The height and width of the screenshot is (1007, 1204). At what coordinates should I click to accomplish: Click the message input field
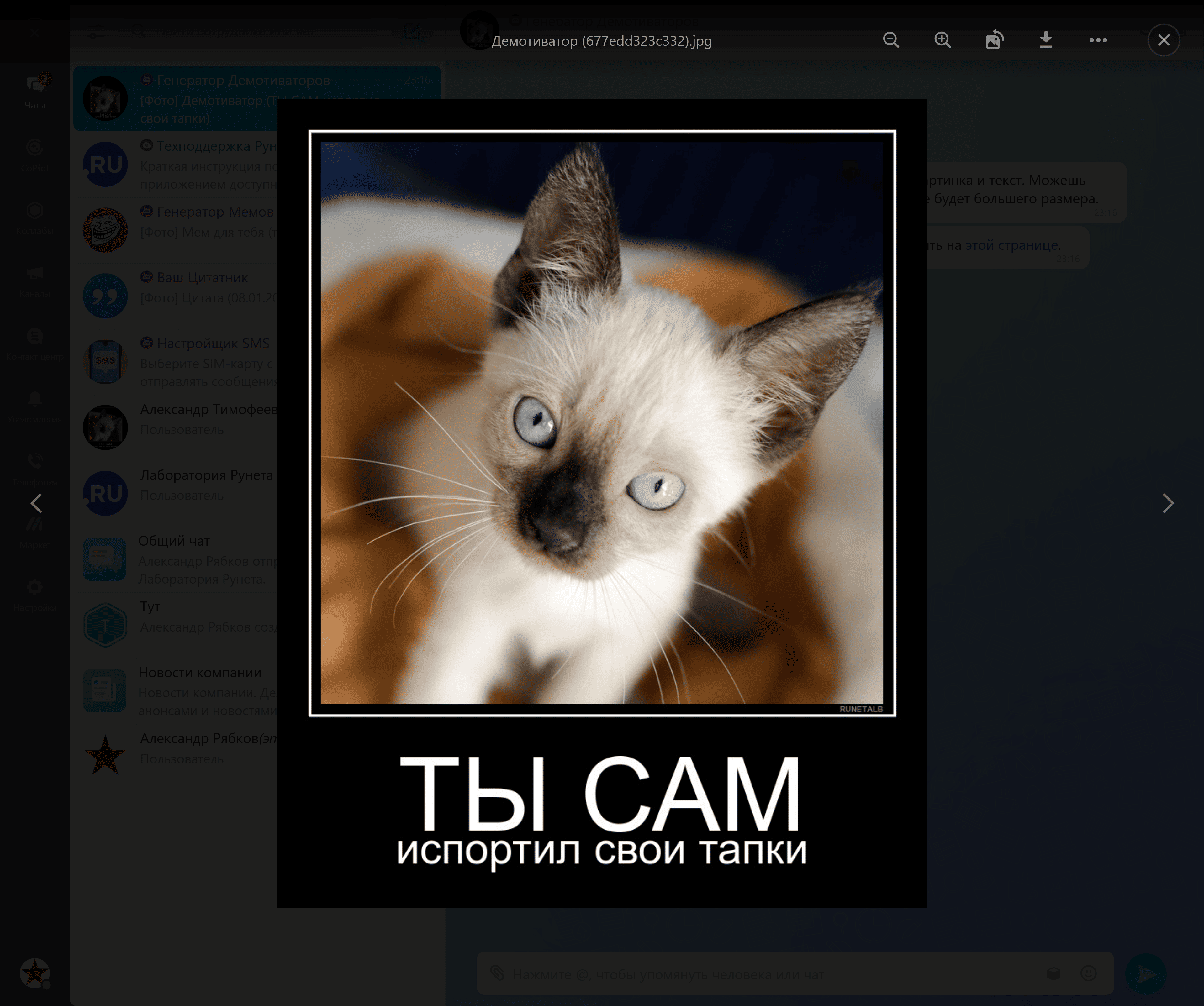tap(745, 974)
